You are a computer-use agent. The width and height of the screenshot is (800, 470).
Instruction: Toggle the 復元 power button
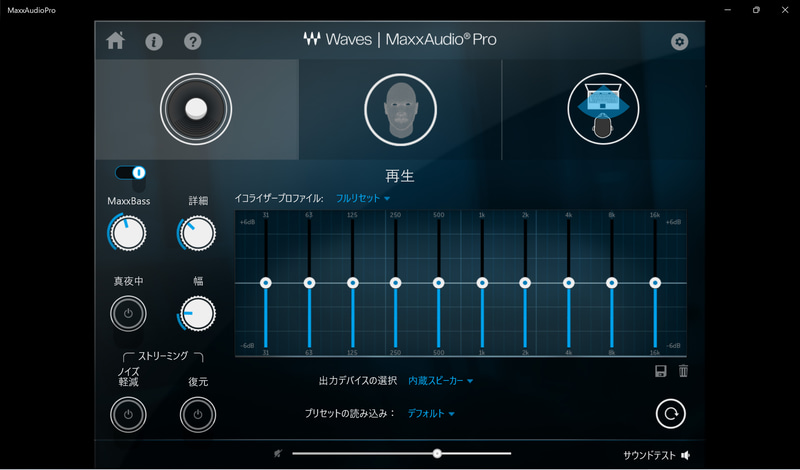(197, 414)
